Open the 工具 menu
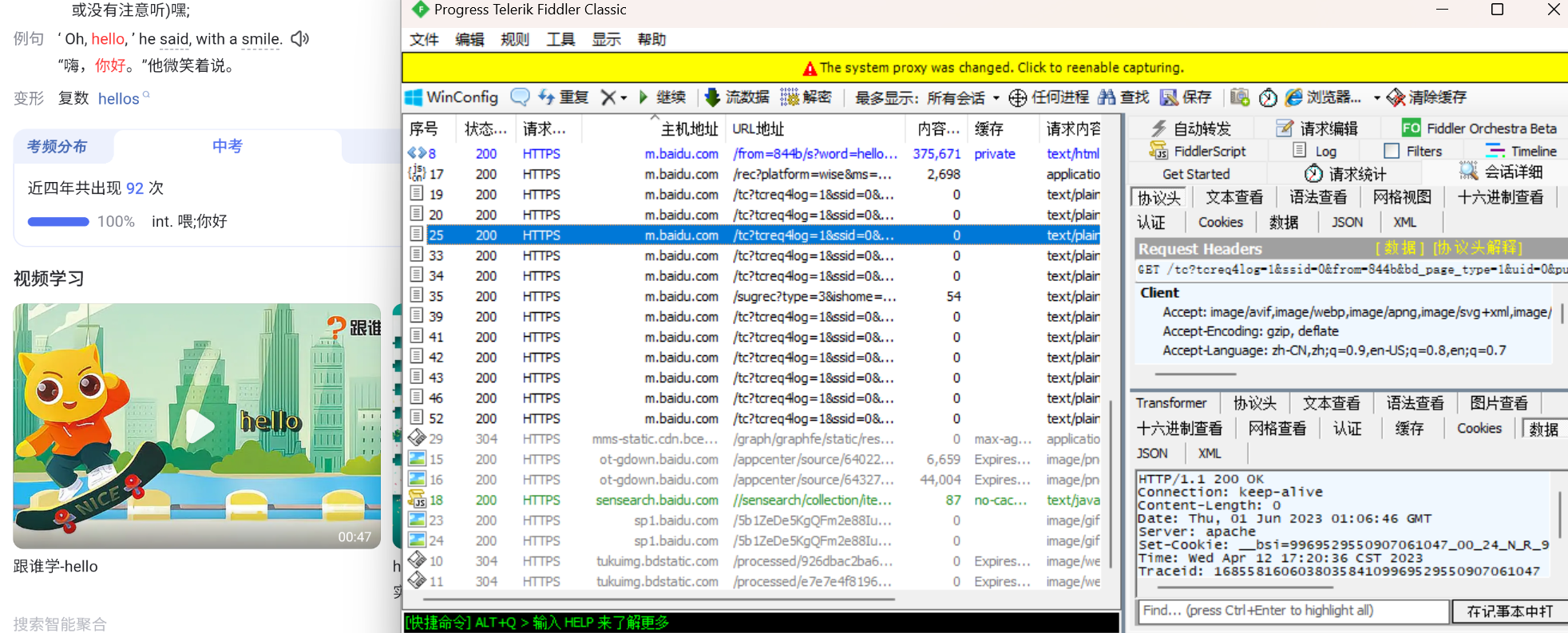This screenshot has height=633, width=1568. [x=560, y=40]
